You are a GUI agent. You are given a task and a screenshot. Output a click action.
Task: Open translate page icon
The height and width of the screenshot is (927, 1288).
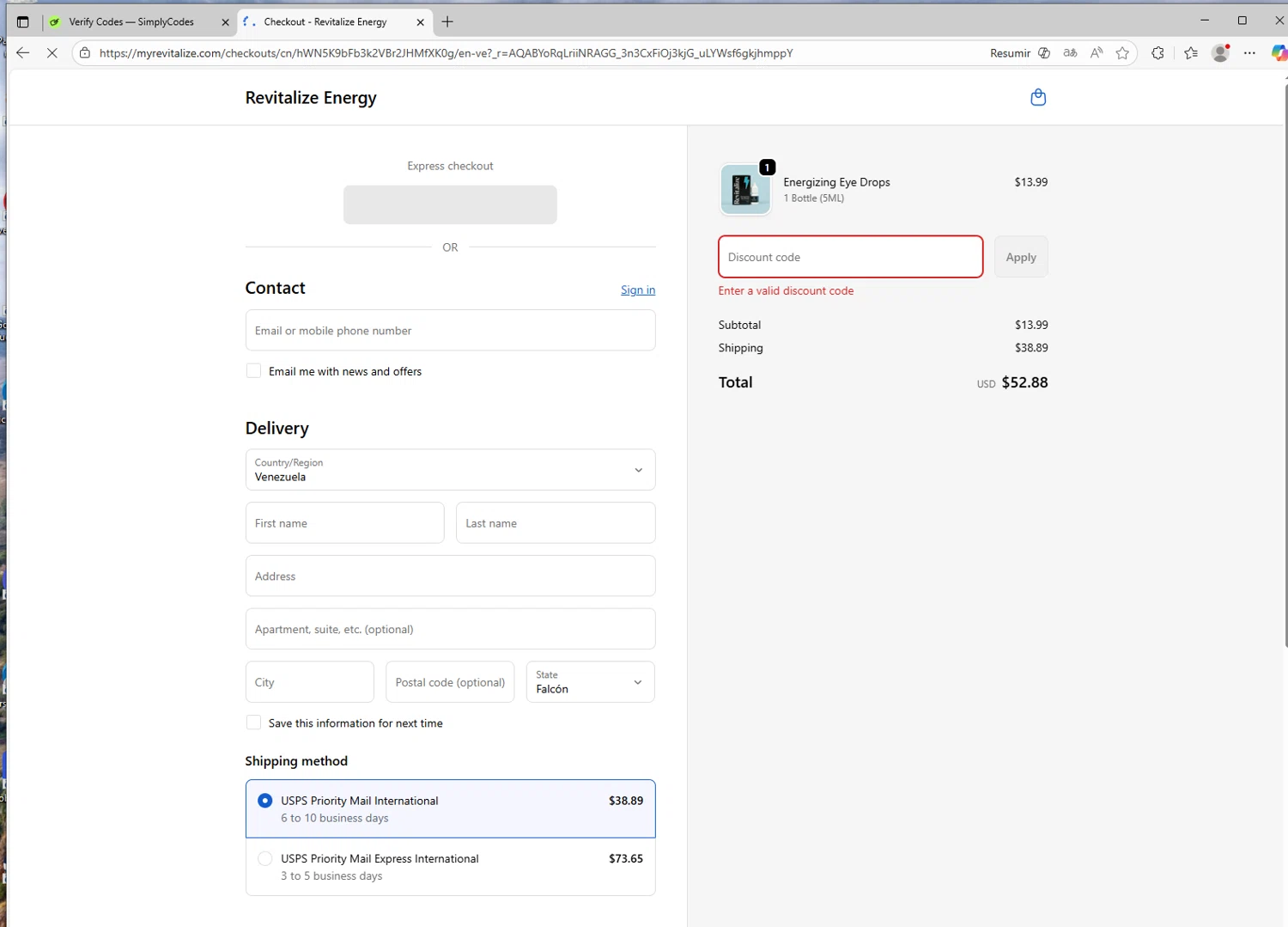(x=1070, y=52)
